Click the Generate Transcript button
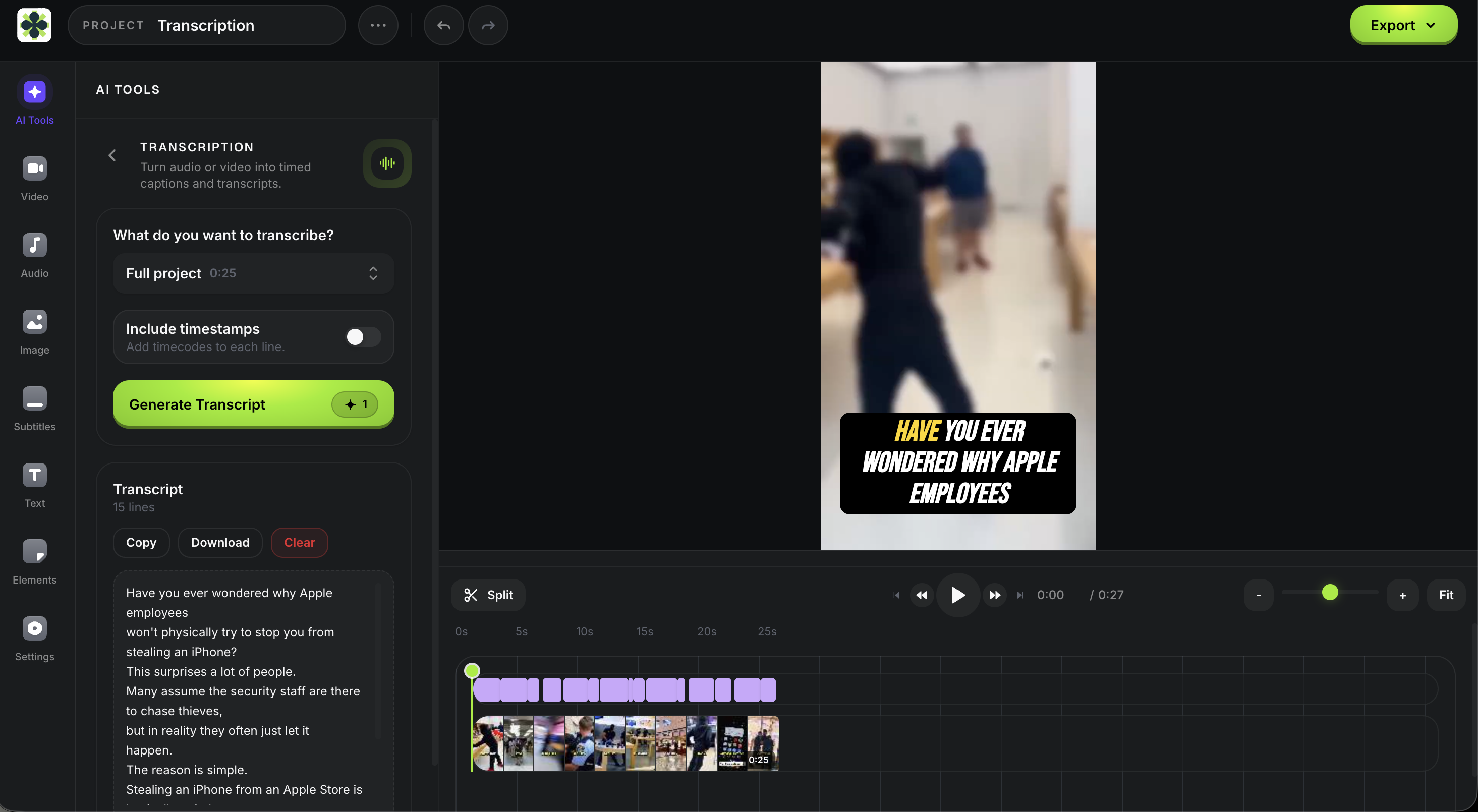1478x812 pixels. pyautogui.click(x=253, y=404)
